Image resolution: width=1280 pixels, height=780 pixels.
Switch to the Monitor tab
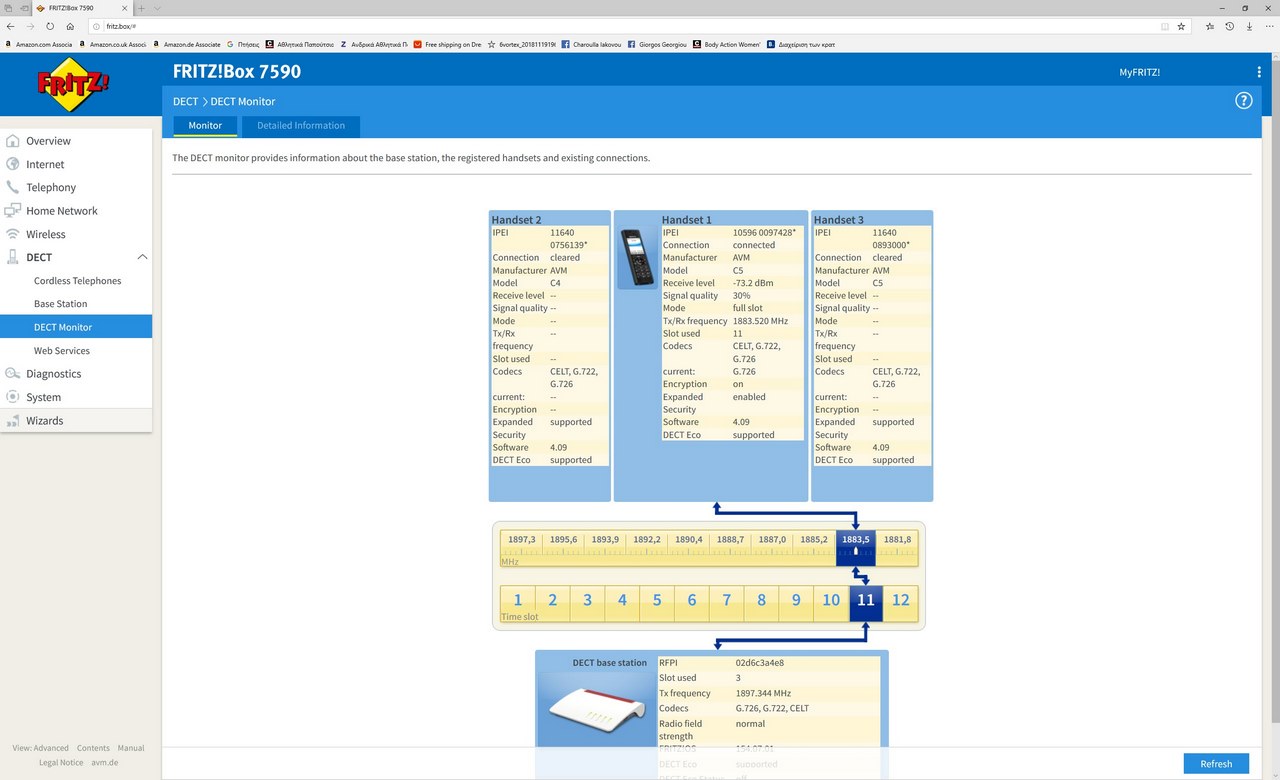pyautogui.click(x=205, y=126)
